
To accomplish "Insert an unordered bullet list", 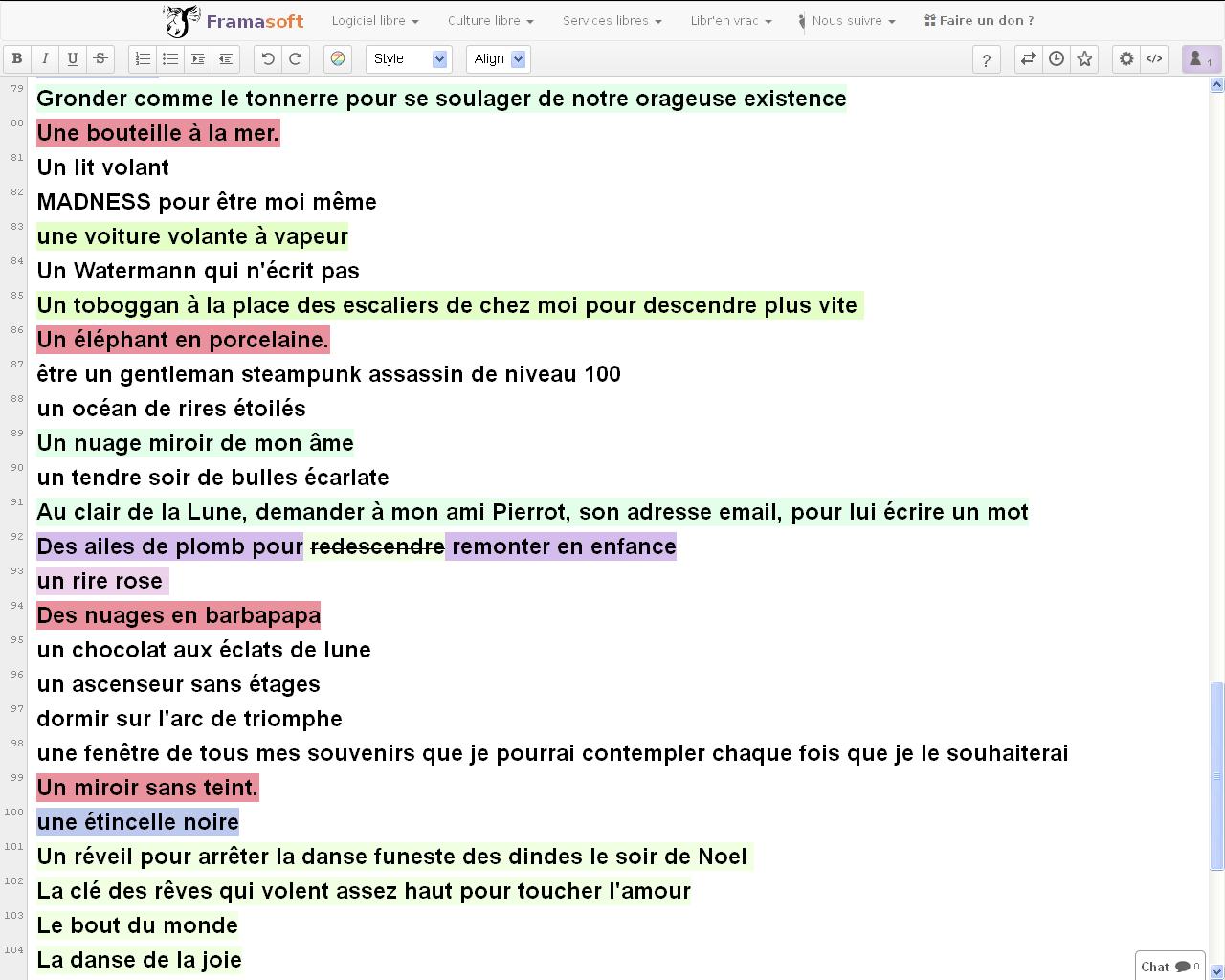I will [170, 59].
